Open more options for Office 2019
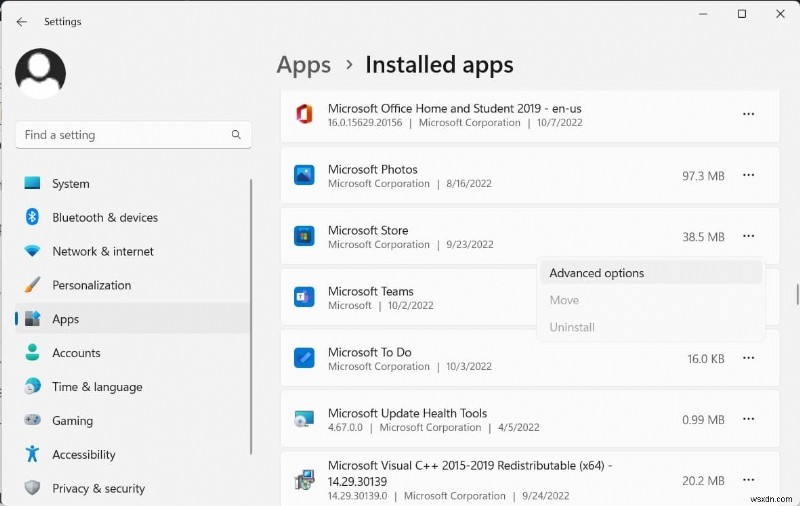Image resolution: width=800 pixels, height=506 pixels. [x=748, y=114]
